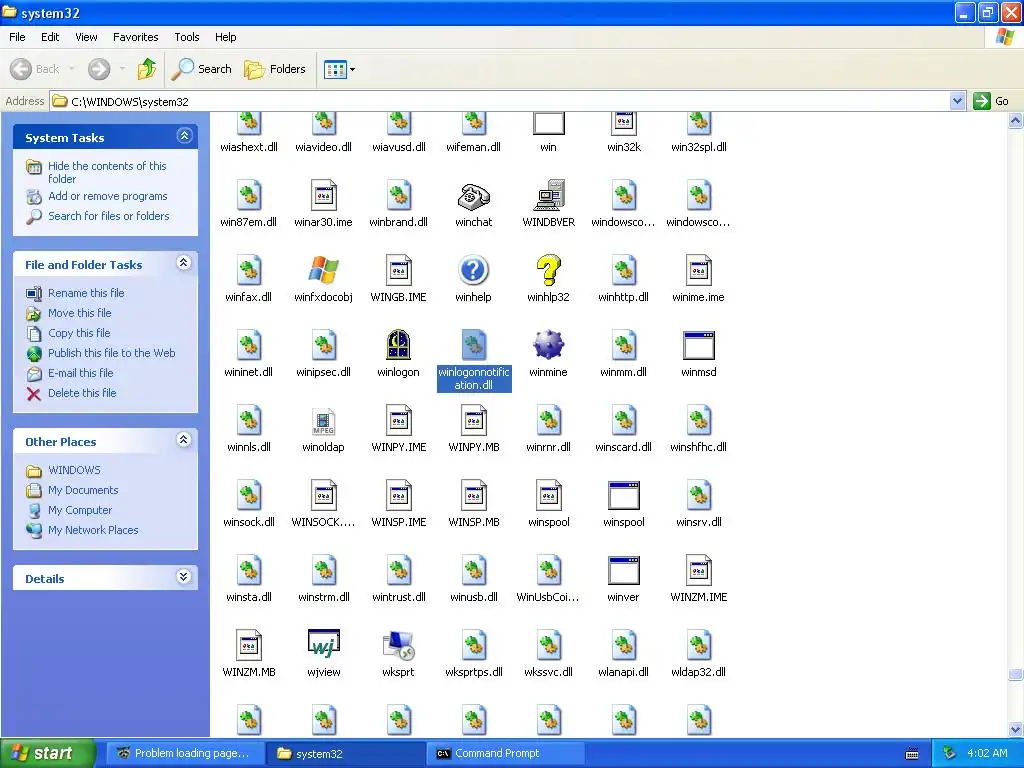Open the Help menu

(x=225, y=37)
